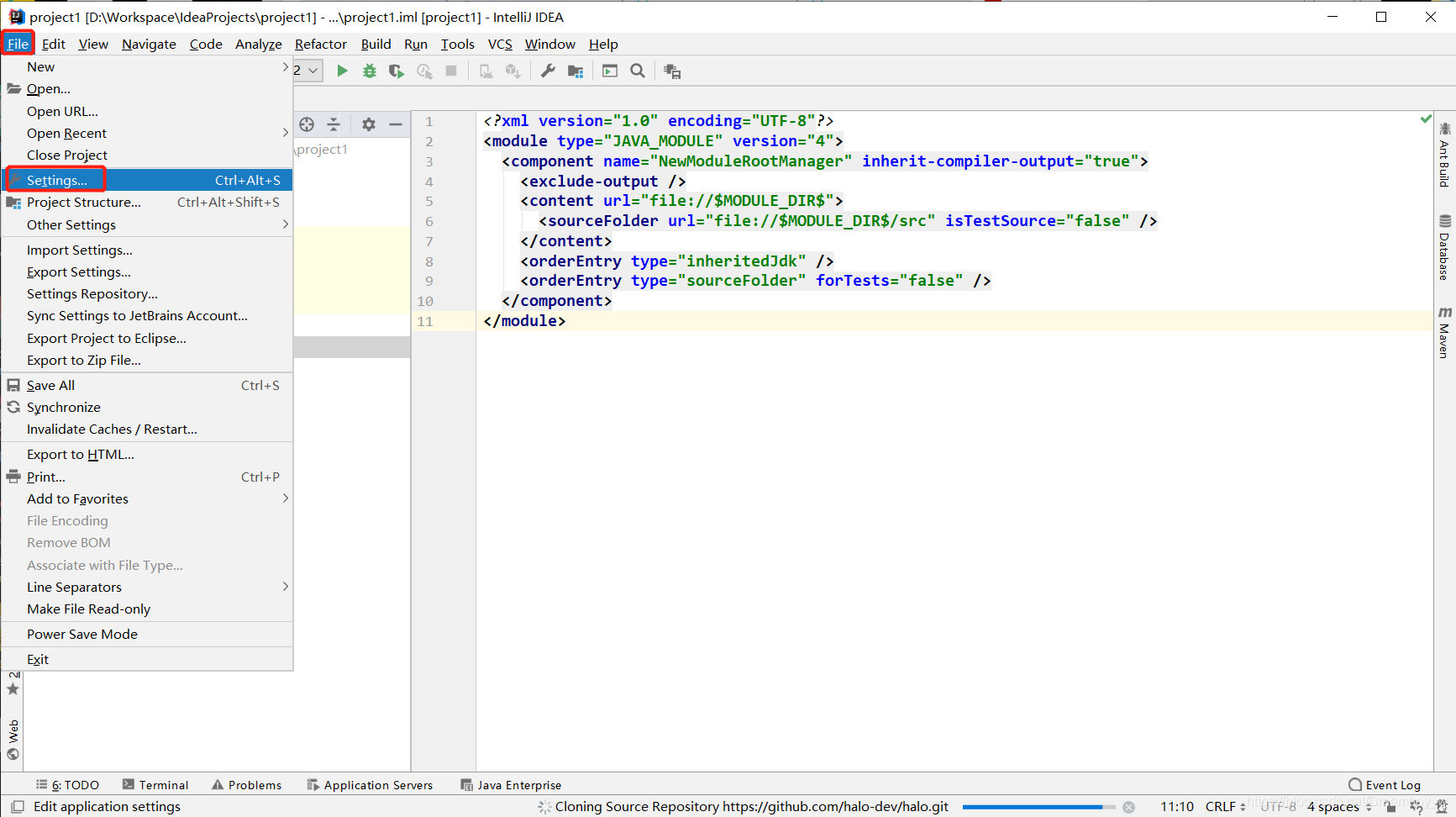The image size is (1456, 817).
Task: Expand the Other Settings submenu
Action: point(148,224)
